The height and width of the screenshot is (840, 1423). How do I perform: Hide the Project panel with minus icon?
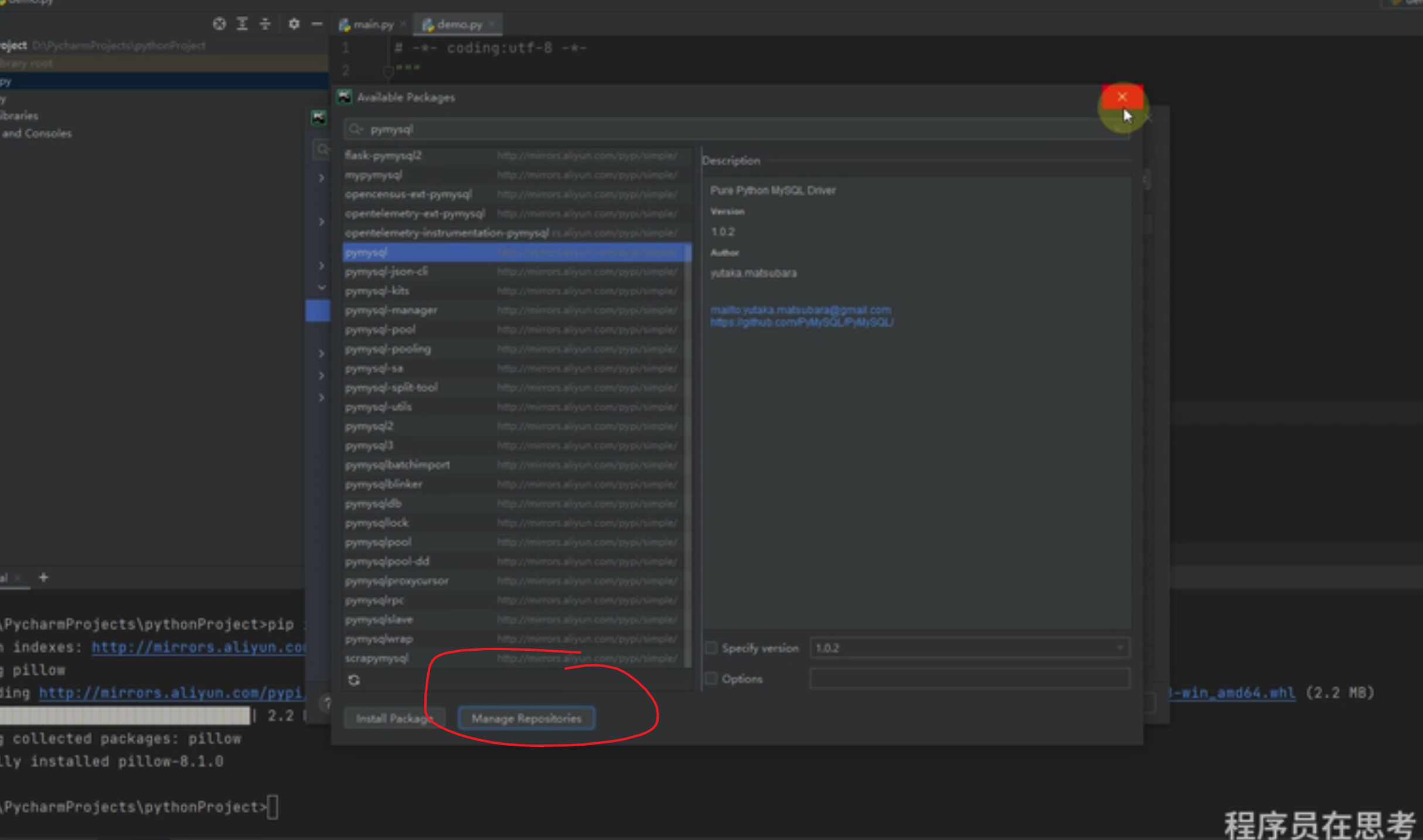tap(317, 24)
